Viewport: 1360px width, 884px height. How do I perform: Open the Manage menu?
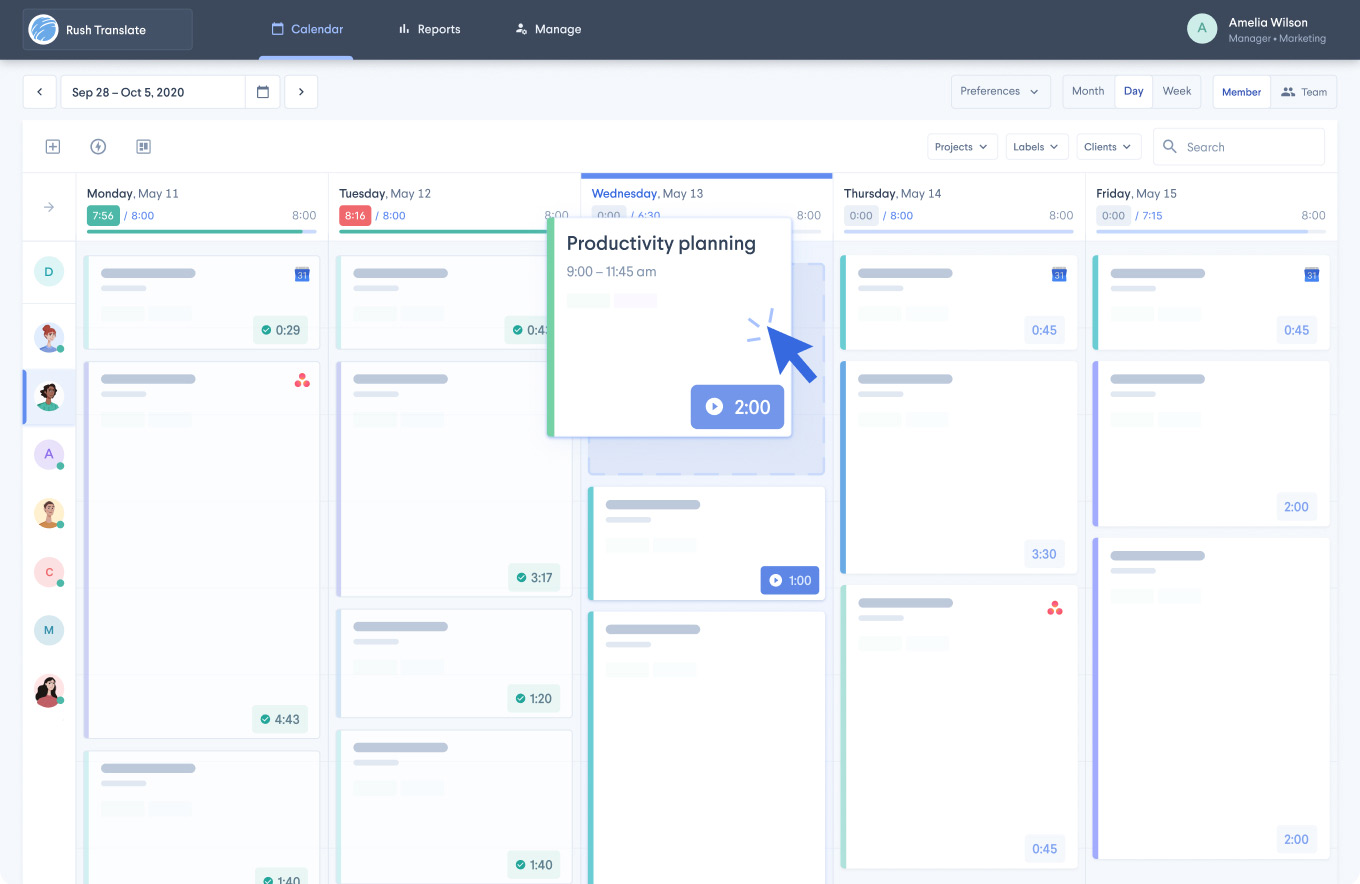[x=548, y=29]
